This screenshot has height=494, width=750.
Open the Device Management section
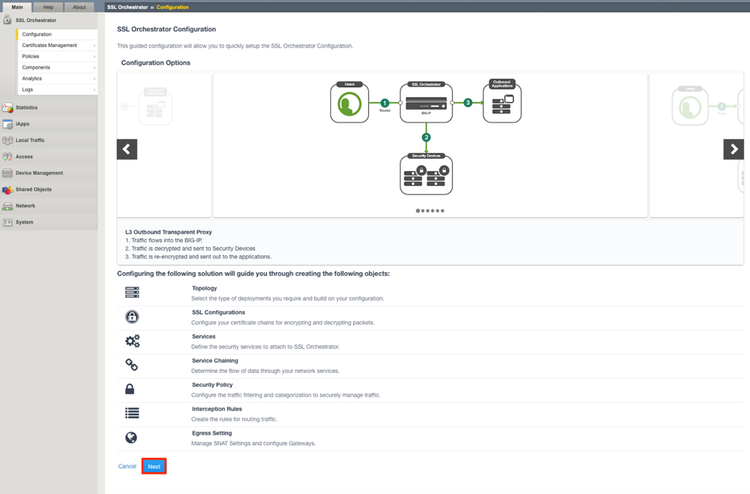tap(49, 173)
